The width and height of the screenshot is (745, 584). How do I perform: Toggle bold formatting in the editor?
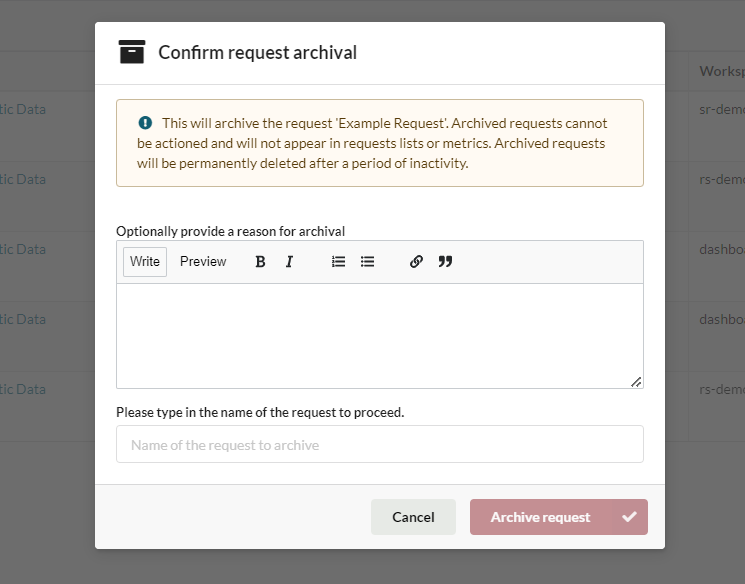tap(260, 262)
